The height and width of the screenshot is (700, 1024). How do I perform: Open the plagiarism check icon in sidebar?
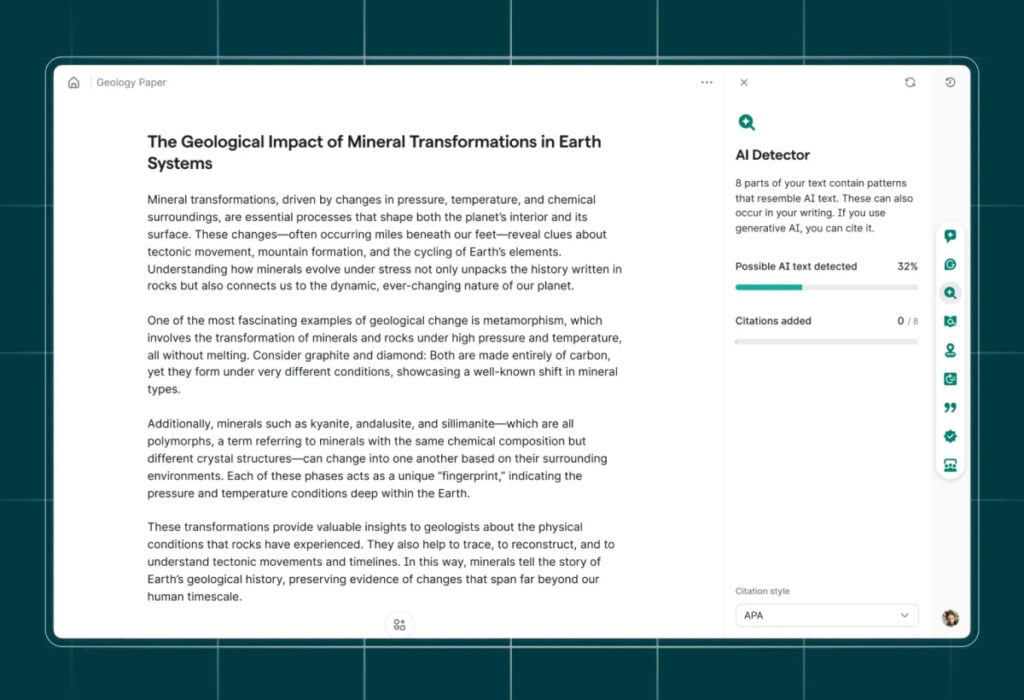(x=950, y=322)
